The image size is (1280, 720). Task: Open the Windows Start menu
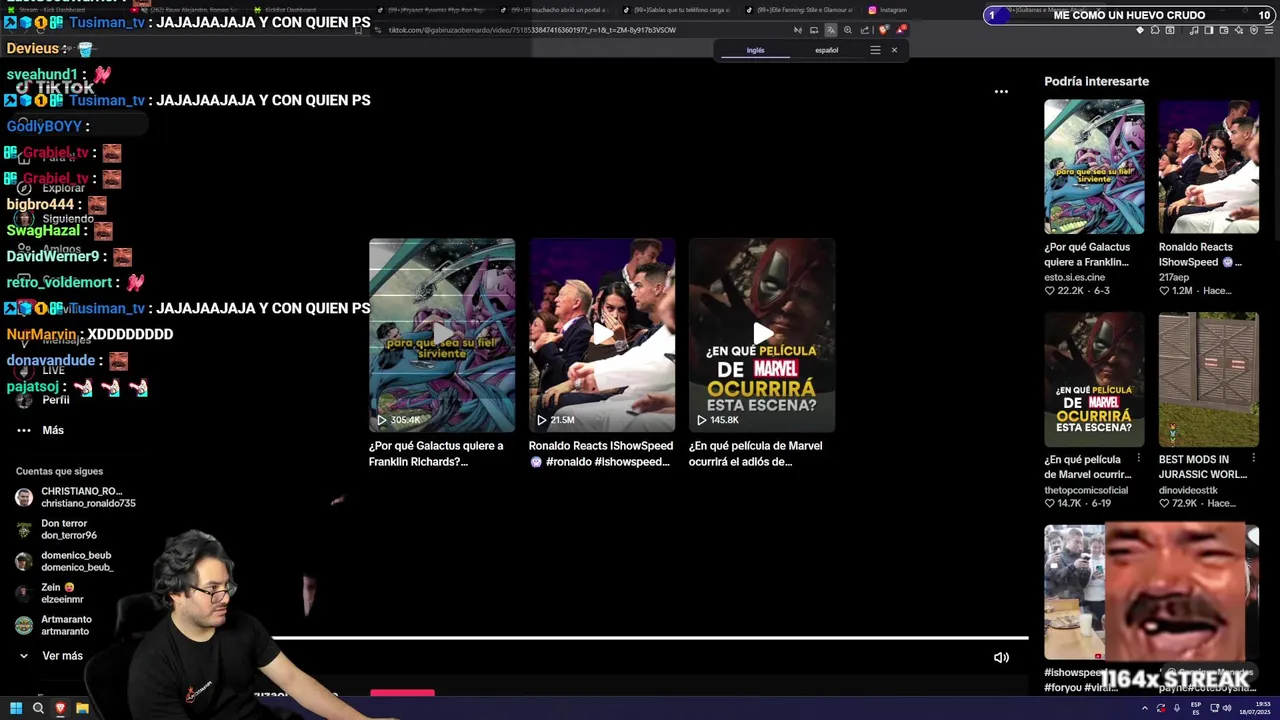tap(16, 708)
